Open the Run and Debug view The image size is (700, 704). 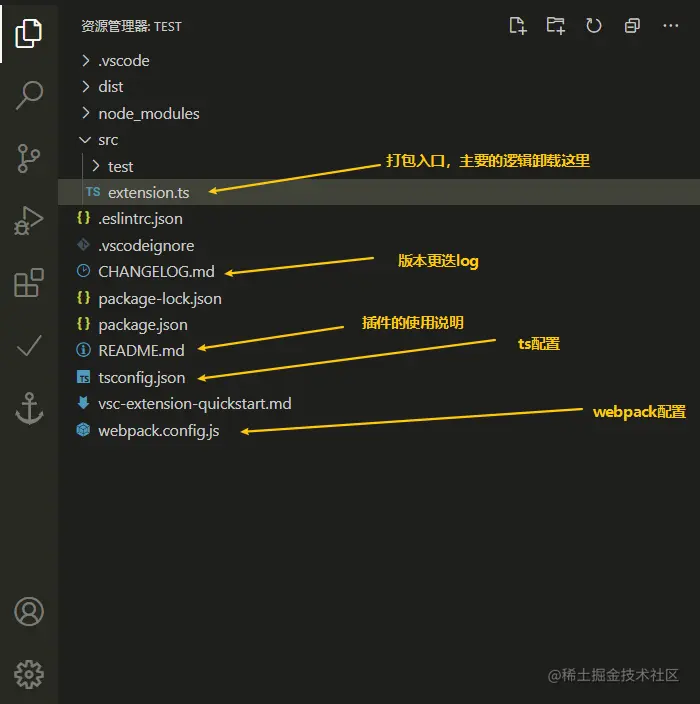click(29, 220)
